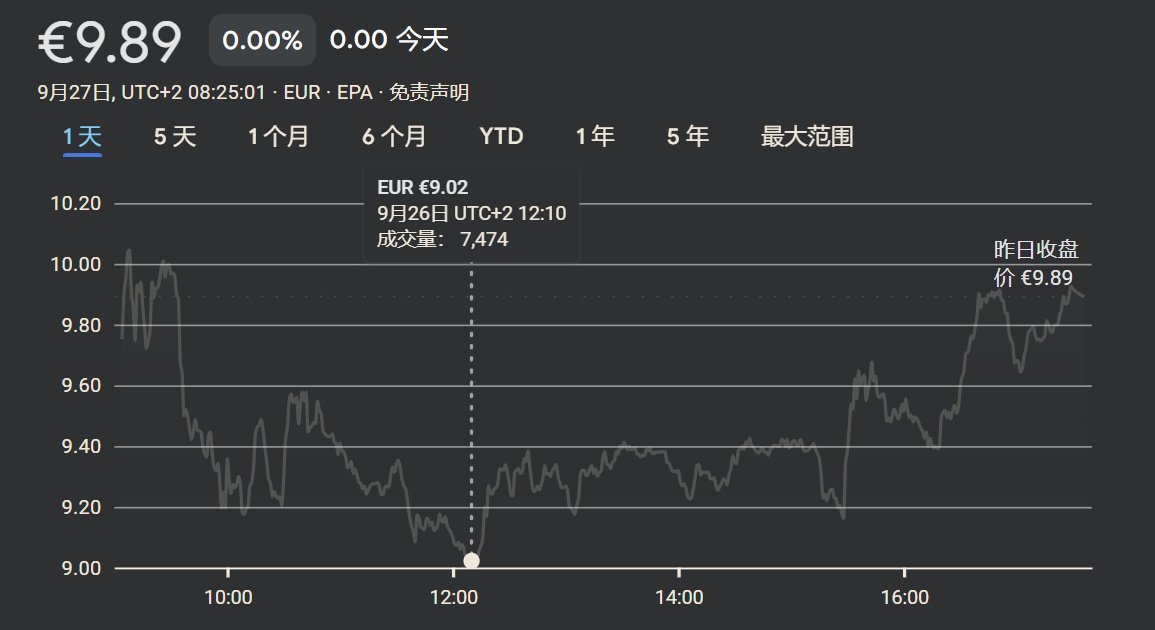1155x630 pixels.
Task: Open the 最大范围 chart view
Action: 807,137
